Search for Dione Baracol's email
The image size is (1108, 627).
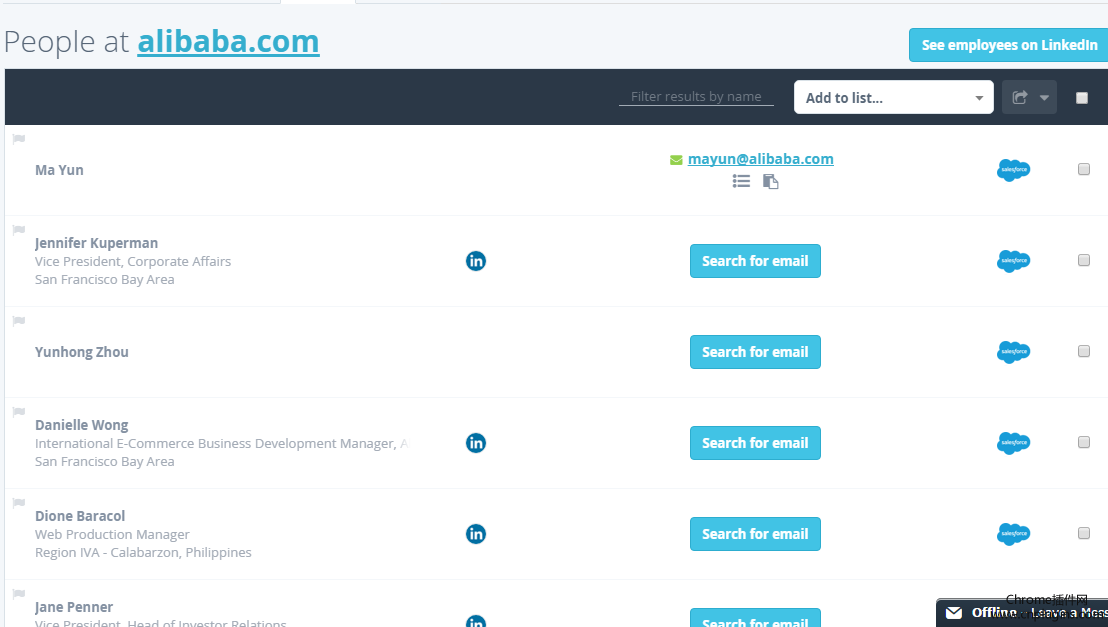755,534
